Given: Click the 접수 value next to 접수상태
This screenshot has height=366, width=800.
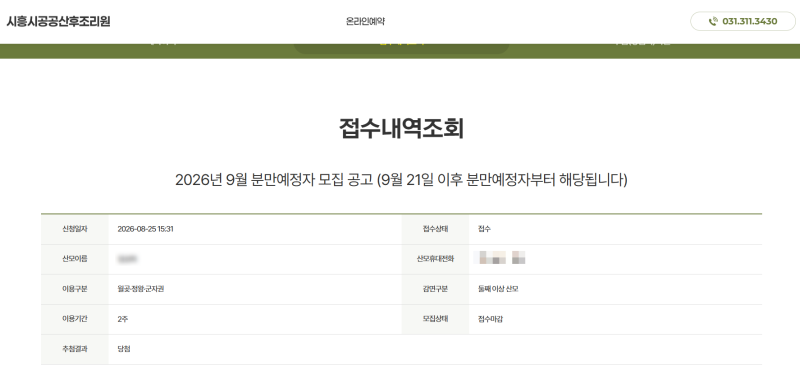Looking at the screenshot, I should pyautogui.click(x=484, y=229).
